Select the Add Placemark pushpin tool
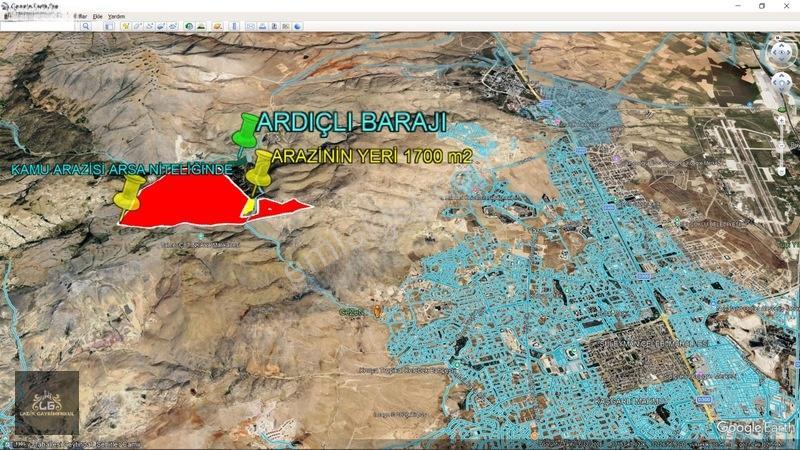 pyautogui.click(x=126, y=26)
